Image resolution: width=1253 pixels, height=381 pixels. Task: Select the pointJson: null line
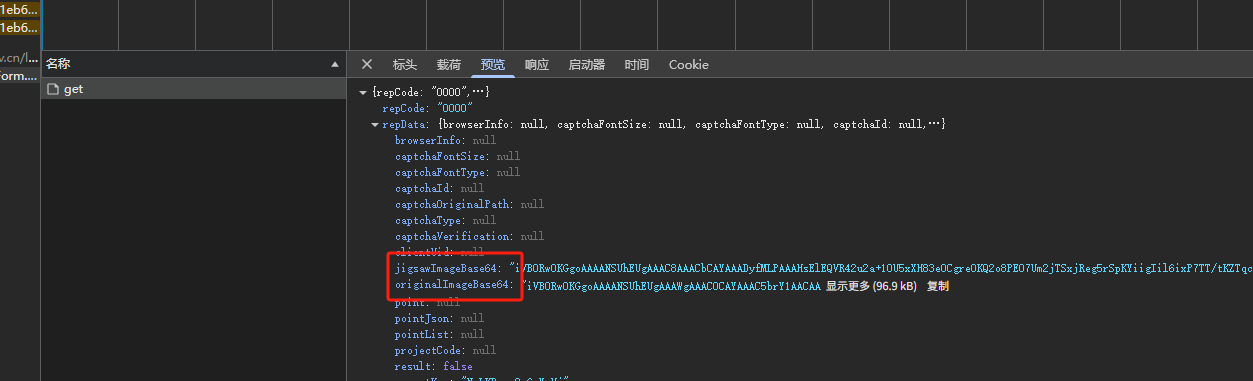(x=441, y=318)
